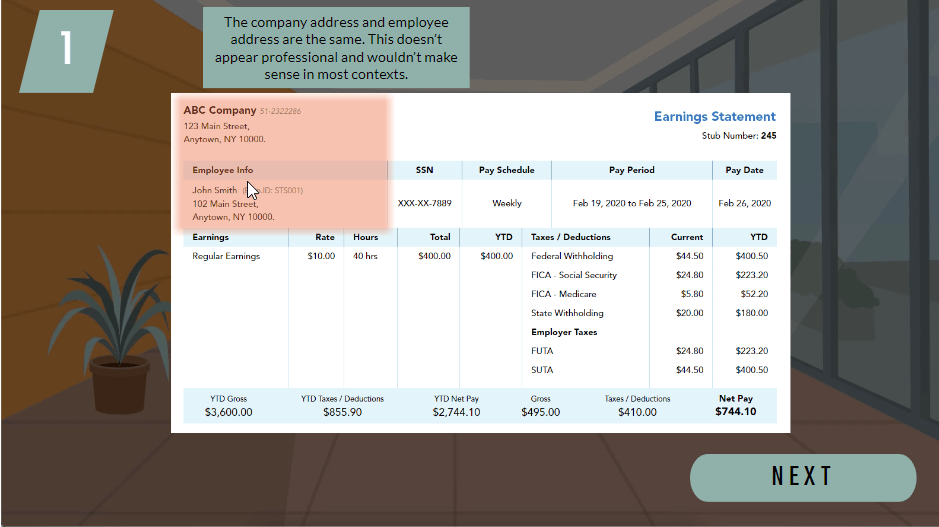Select the Feb 26, 2020 pay date
Screen dimensions: 939x527
tap(744, 203)
